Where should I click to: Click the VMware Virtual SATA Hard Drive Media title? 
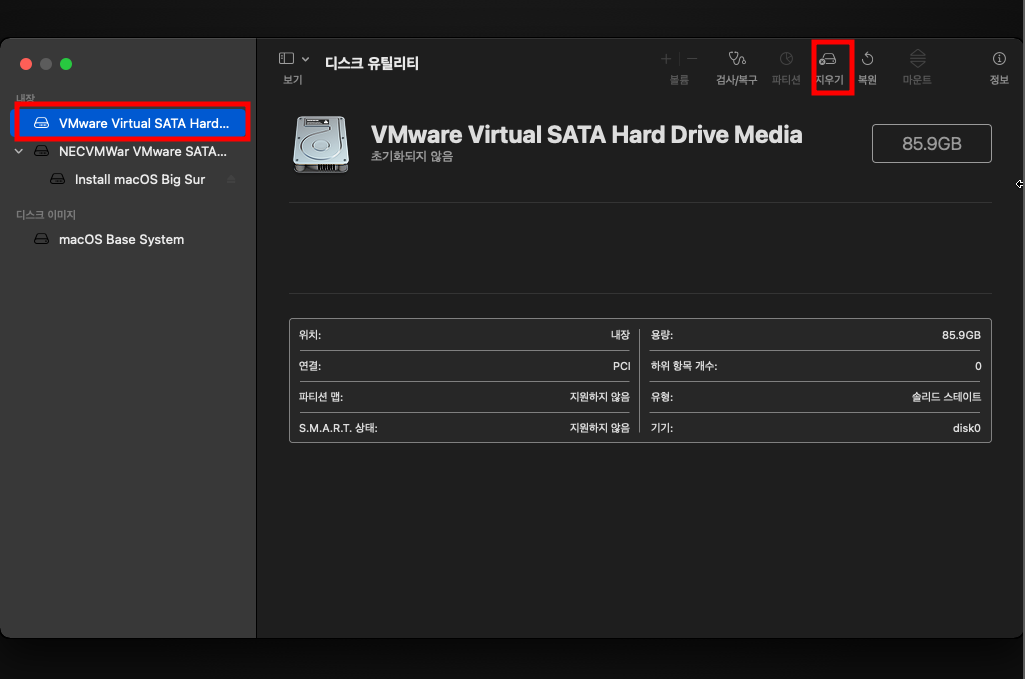point(586,135)
